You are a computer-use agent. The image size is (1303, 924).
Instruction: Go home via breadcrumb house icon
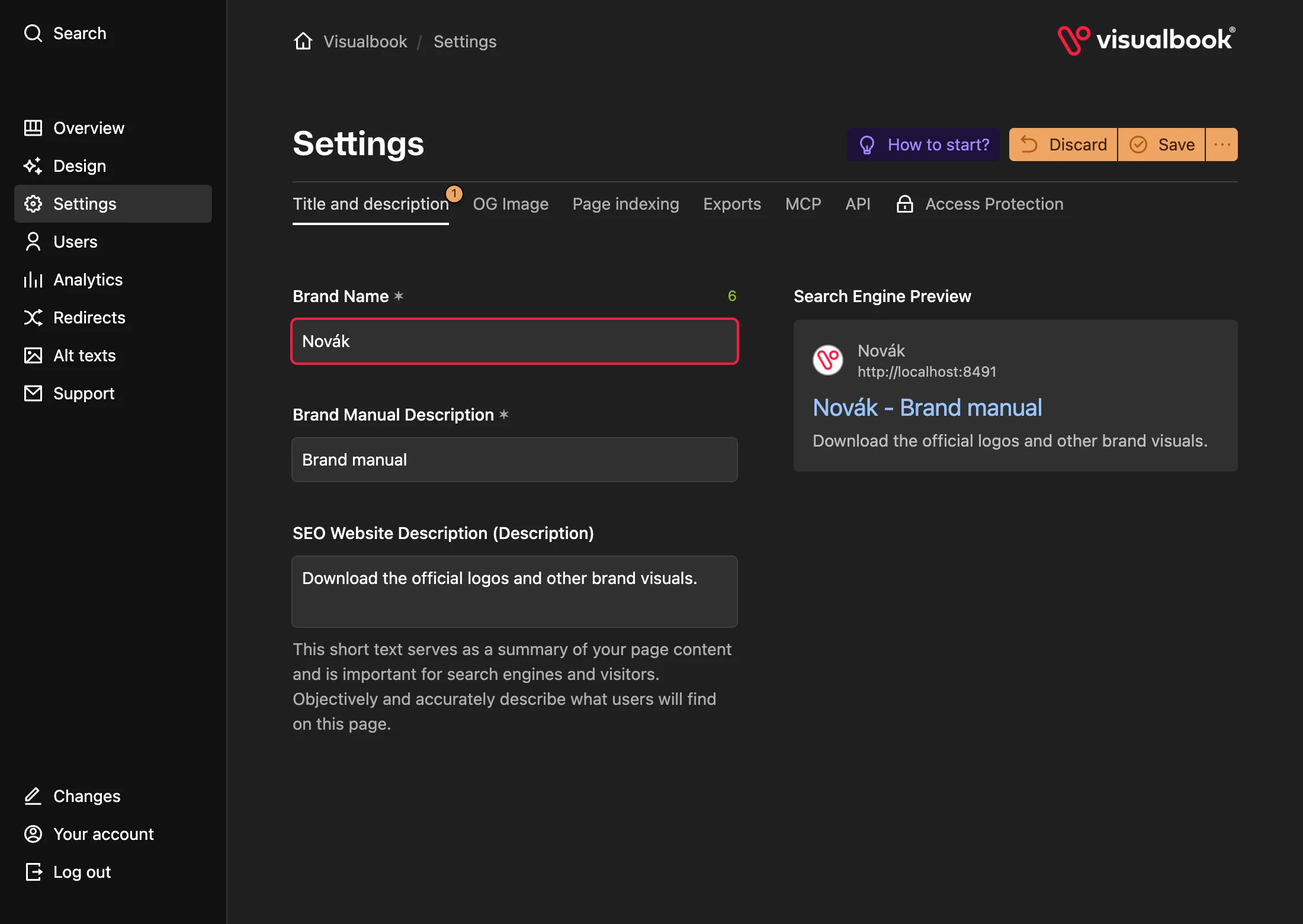(303, 41)
